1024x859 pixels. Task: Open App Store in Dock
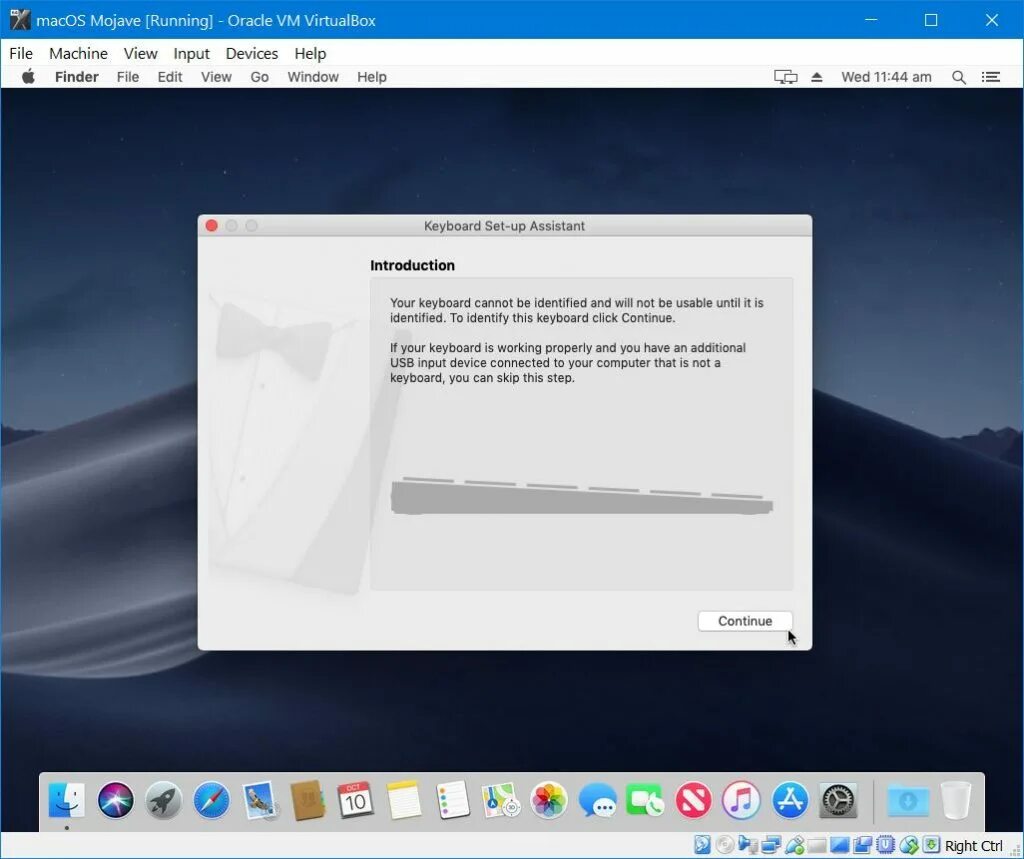tap(790, 800)
